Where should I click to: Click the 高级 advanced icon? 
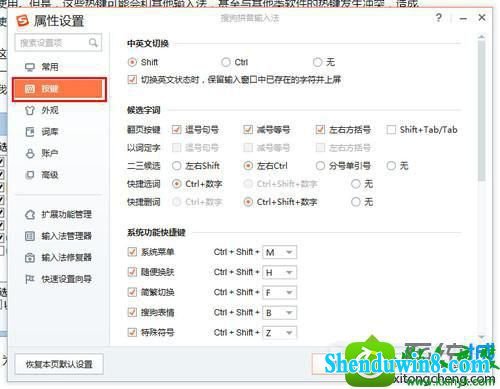click(30, 175)
